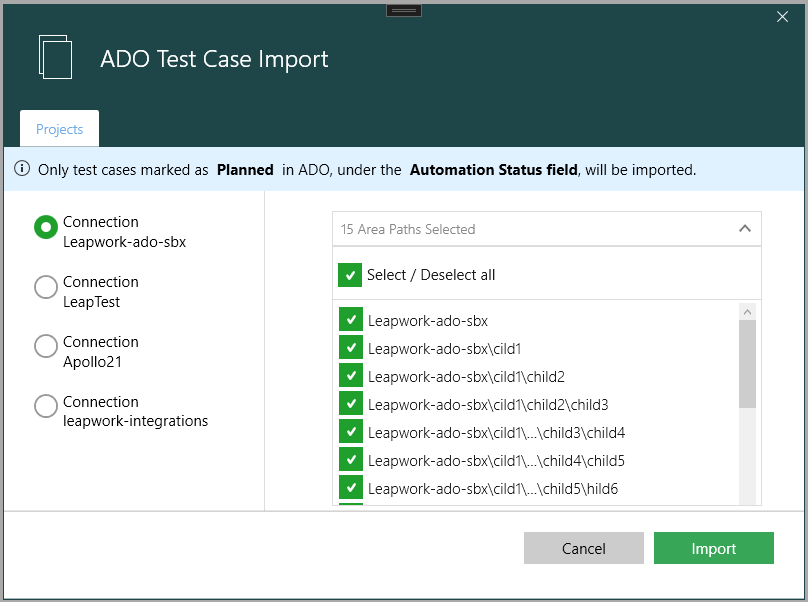The width and height of the screenshot is (808, 602).
Task: Untick the cild1\child2\child3 area path checkbox
Action: tap(351, 404)
